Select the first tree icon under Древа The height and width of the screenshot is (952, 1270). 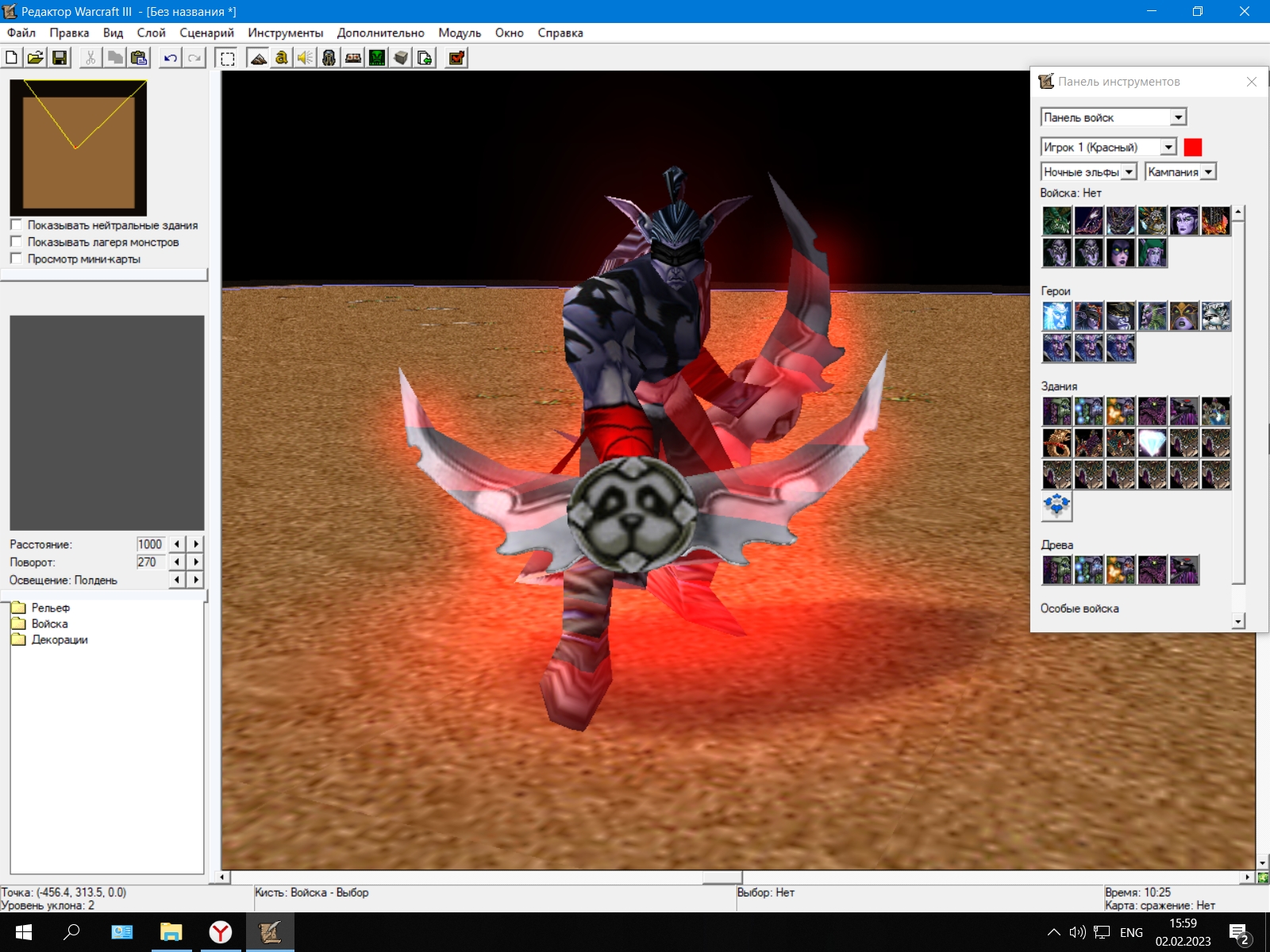coord(1057,570)
